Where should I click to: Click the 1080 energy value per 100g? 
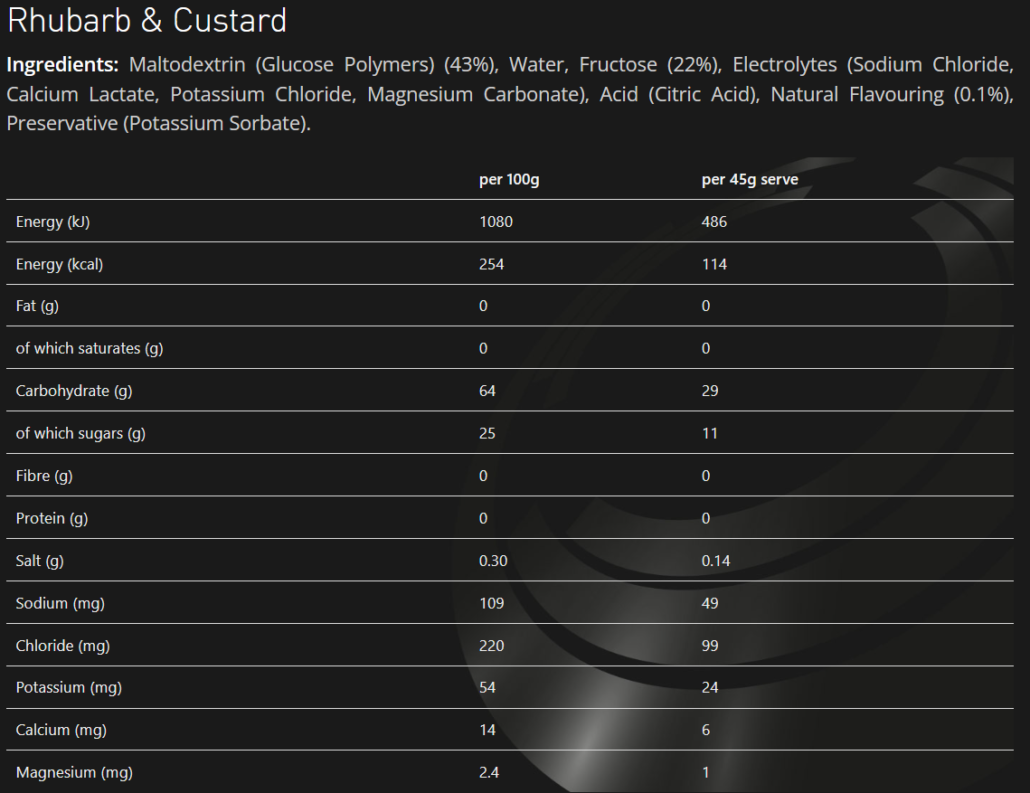[496, 222]
